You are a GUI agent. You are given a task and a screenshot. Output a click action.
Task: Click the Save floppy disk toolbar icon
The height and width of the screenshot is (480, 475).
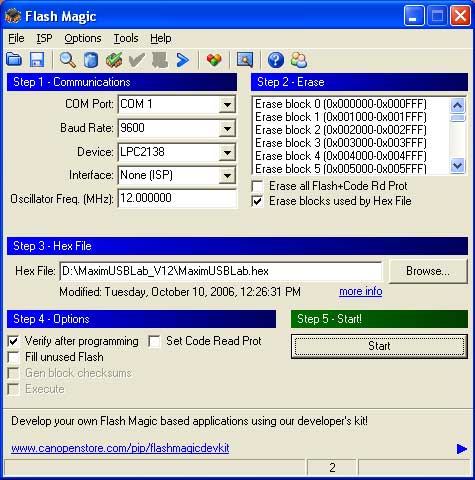37,60
